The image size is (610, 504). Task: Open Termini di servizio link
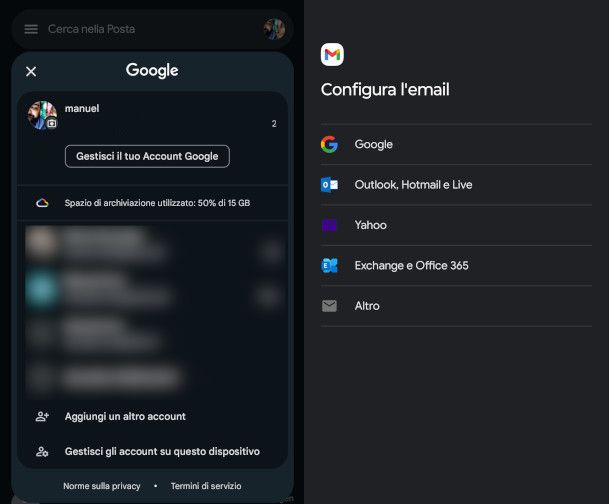206,486
